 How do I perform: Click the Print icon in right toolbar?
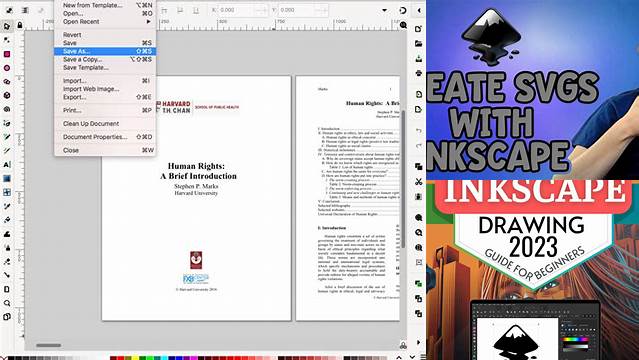pyautogui.click(x=419, y=73)
